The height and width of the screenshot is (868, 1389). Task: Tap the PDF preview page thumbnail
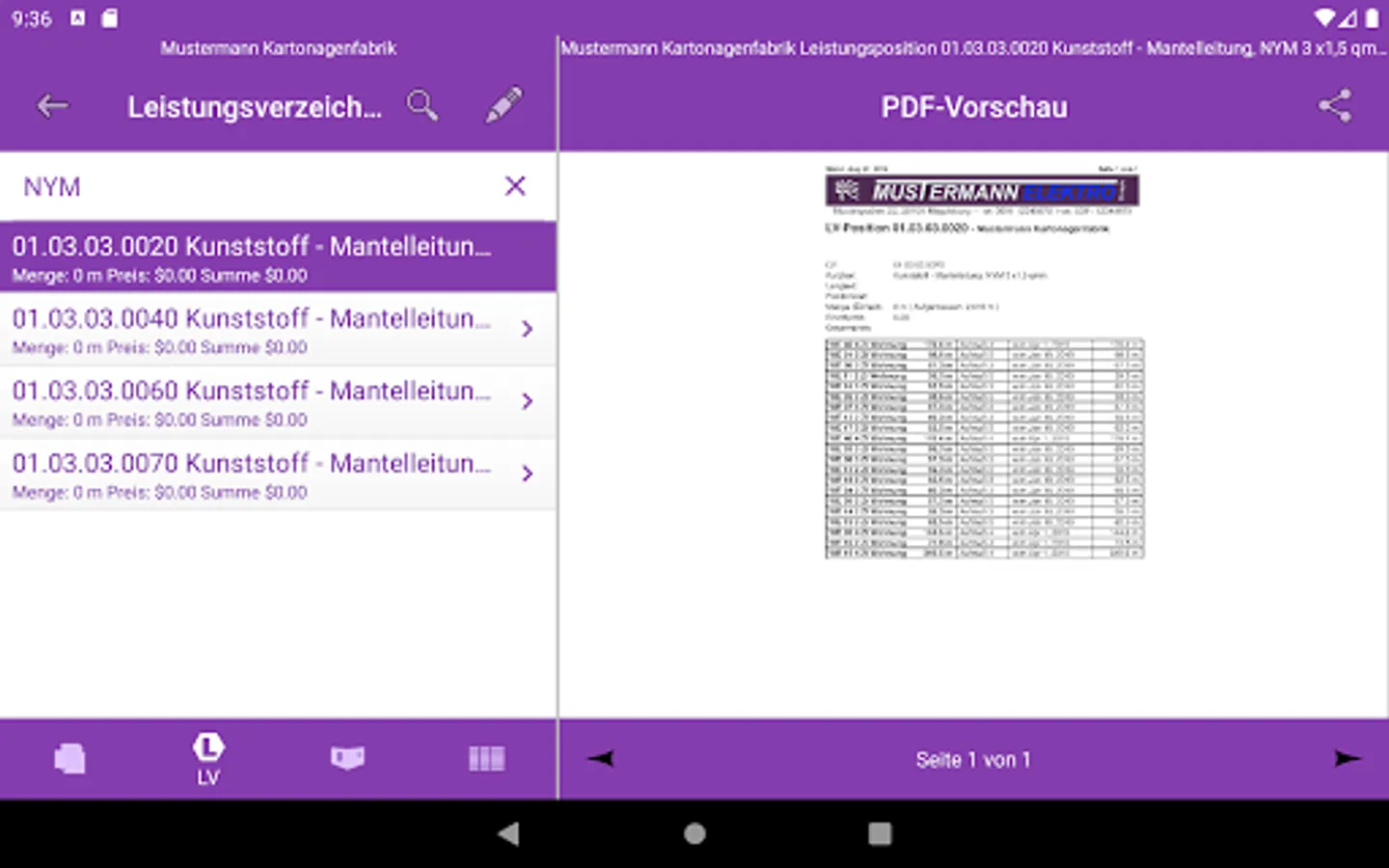(x=983, y=362)
